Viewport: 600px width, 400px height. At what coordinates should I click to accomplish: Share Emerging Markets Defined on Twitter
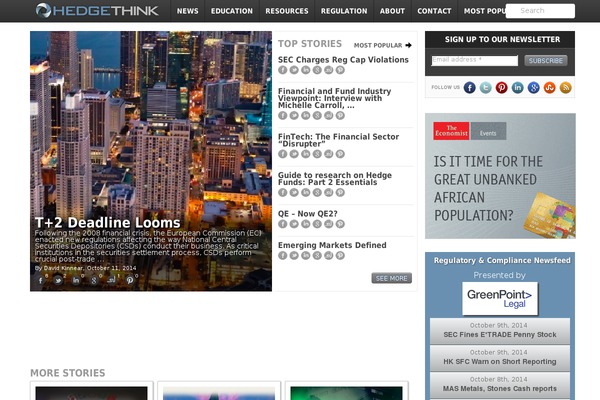295,256
